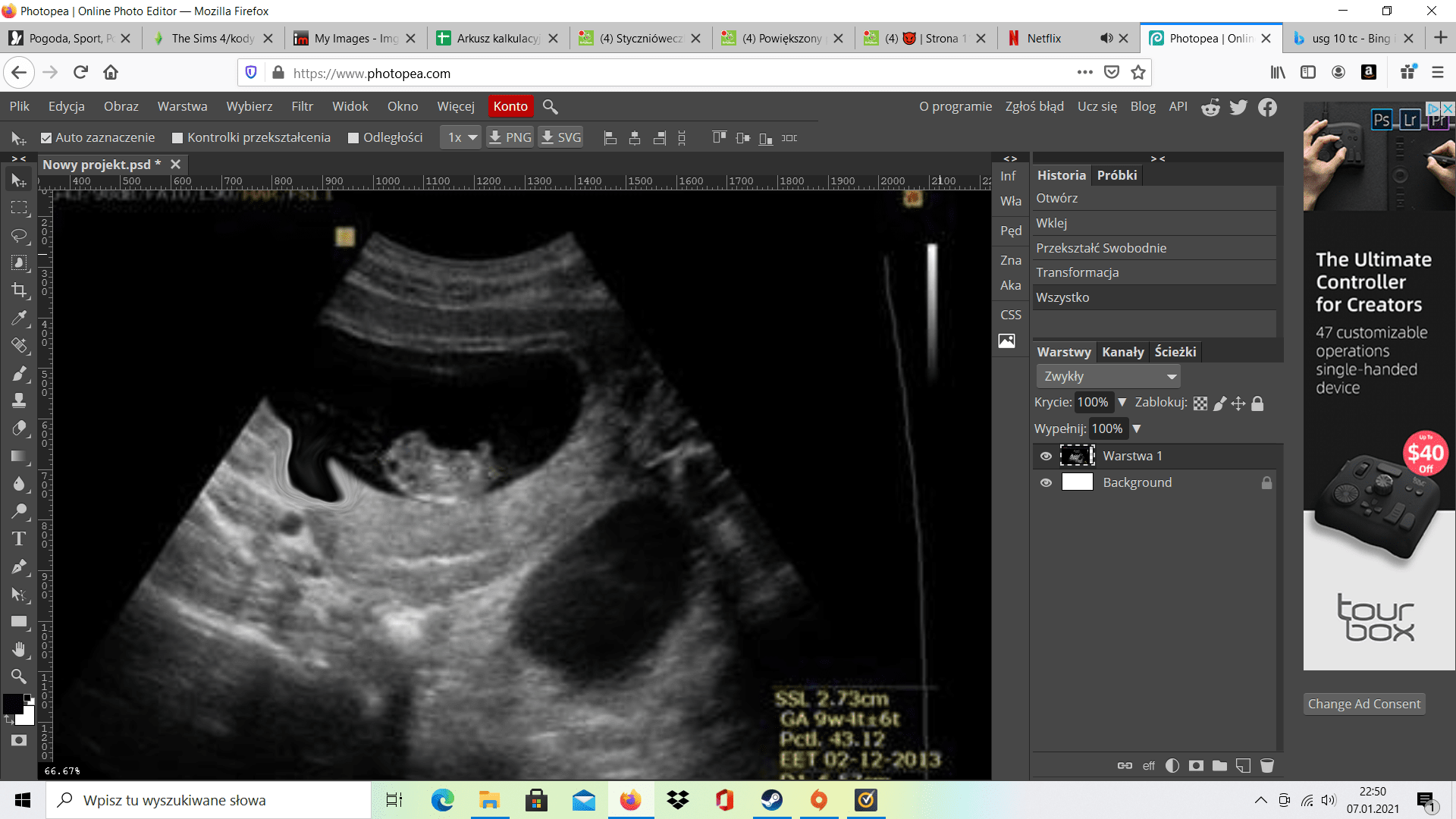The width and height of the screenshot is (1456, 819).
Task: Click the new folder icon in Layers
Action: pyautogui.click(x=1219, y=766)
